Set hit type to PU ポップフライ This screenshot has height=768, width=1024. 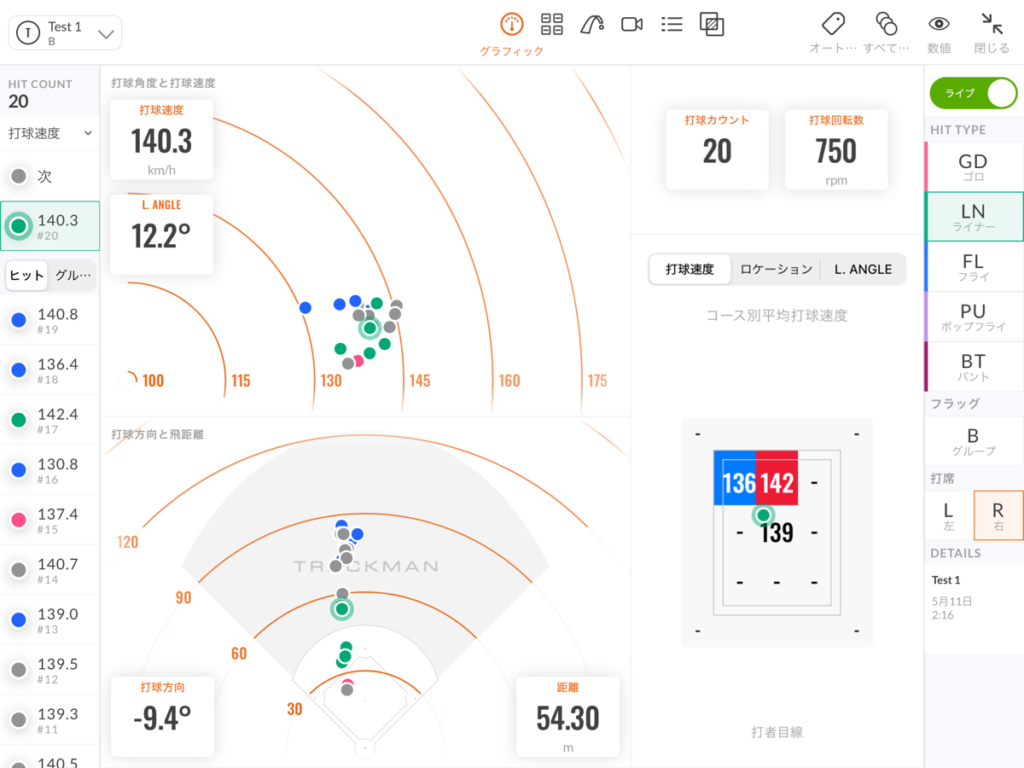pos(974,317)
